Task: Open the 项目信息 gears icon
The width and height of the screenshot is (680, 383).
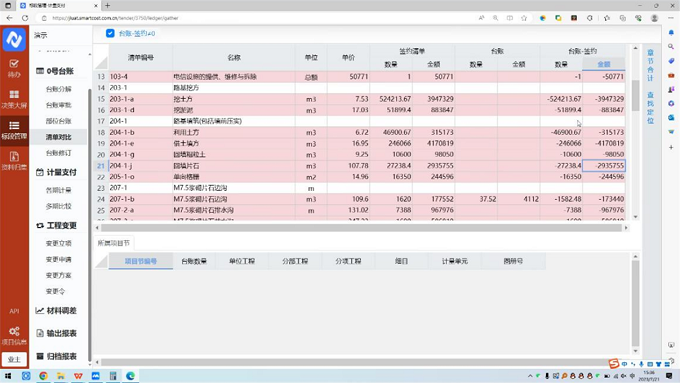Action: pos(14,336)
